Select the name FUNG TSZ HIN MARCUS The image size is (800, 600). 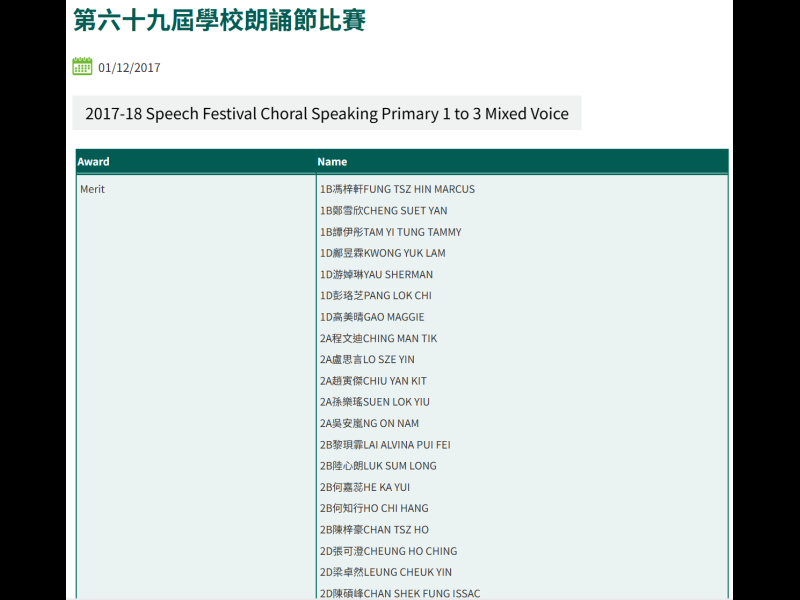(x=397, y=189)
